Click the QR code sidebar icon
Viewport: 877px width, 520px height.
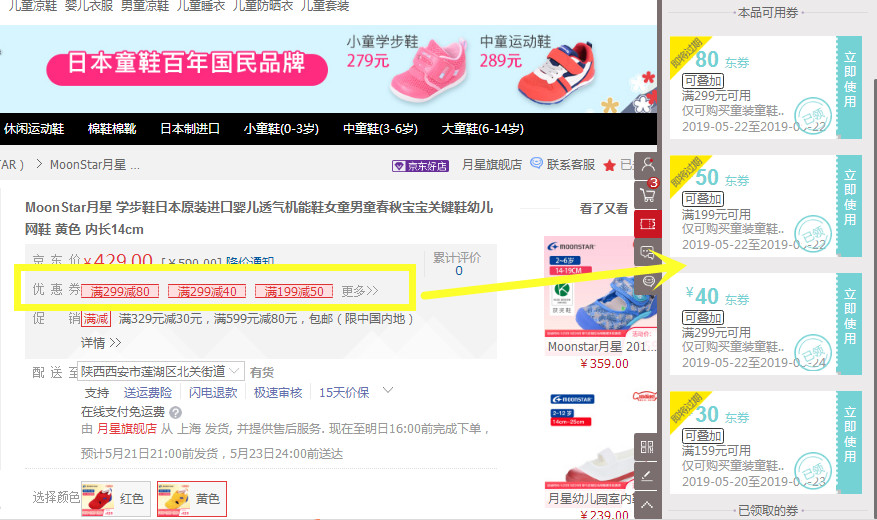click(648, 447)
